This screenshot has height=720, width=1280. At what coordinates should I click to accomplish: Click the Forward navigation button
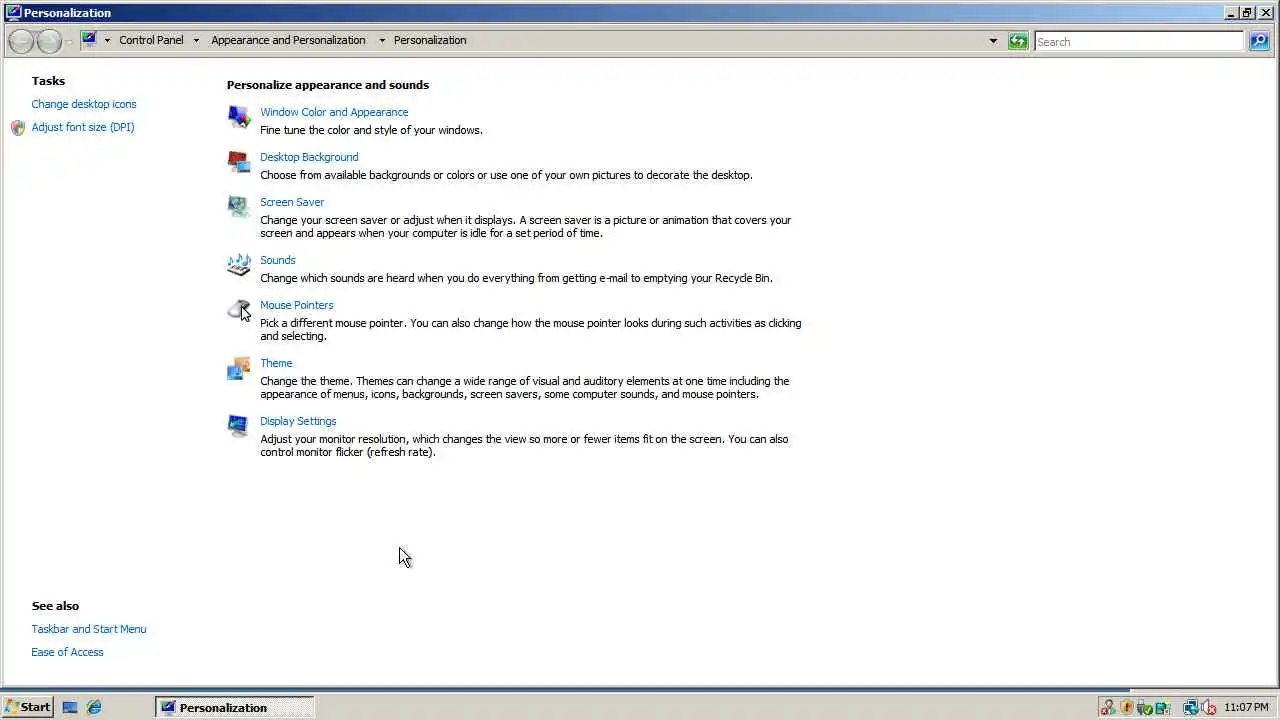49,41
